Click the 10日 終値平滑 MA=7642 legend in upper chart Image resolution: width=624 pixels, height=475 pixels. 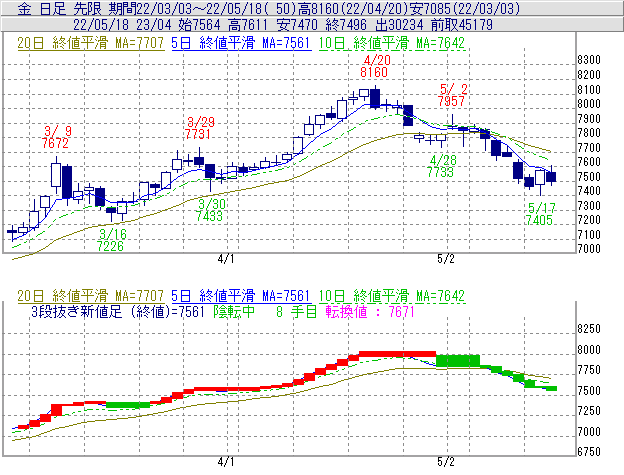point(392,43)
